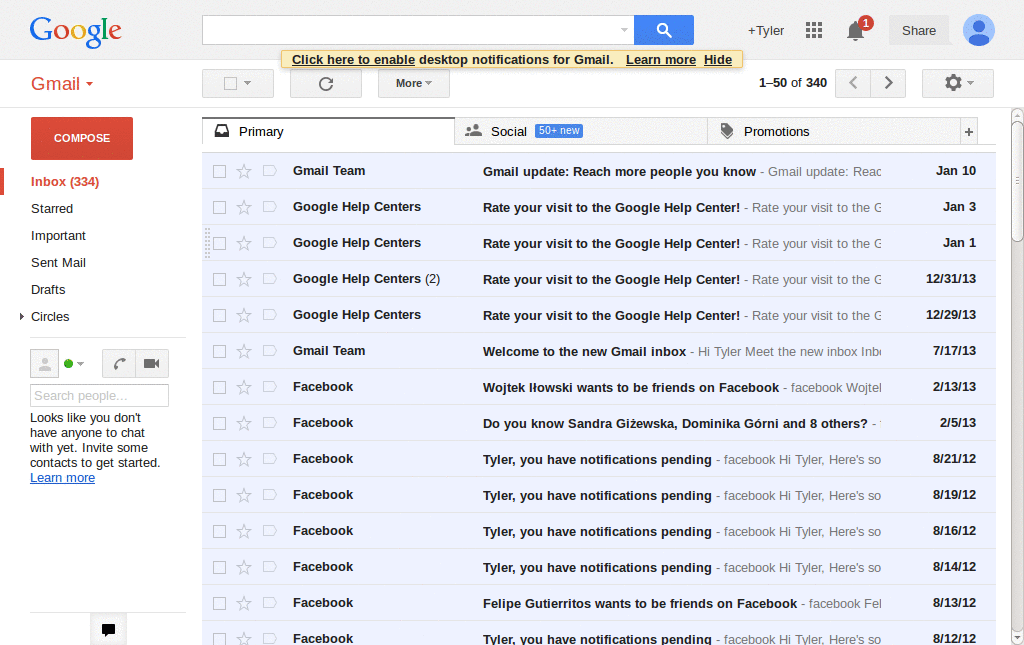Open the account profile avatar
1024x645 pixels.
(978, 30)
